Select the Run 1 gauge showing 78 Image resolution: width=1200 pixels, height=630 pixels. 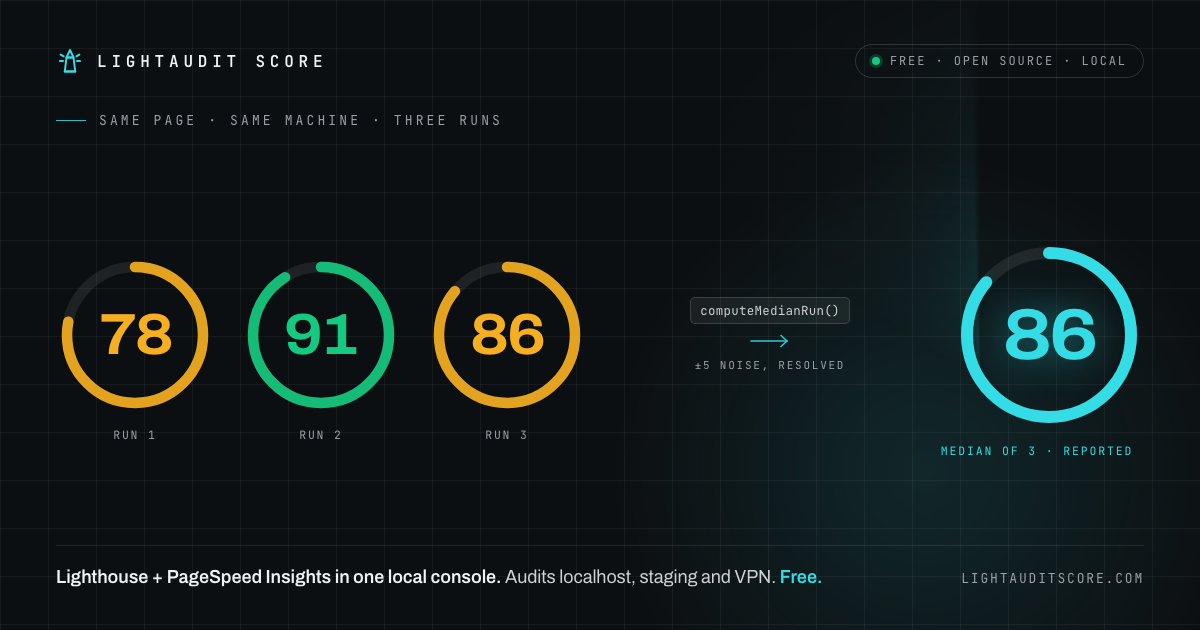(135, 335)
